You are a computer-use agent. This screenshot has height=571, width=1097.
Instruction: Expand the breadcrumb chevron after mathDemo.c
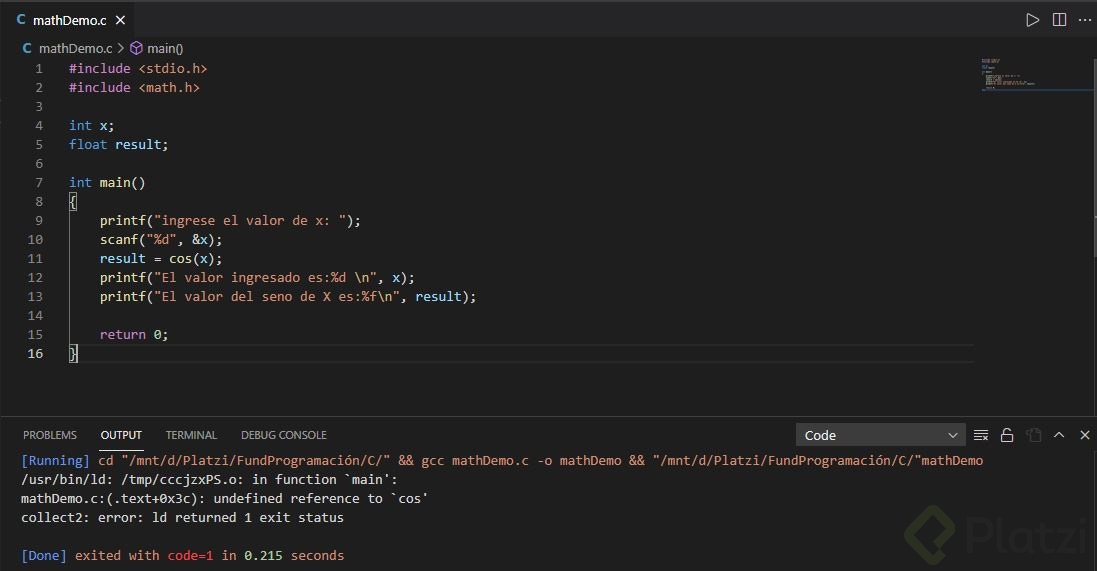(121, 48)
